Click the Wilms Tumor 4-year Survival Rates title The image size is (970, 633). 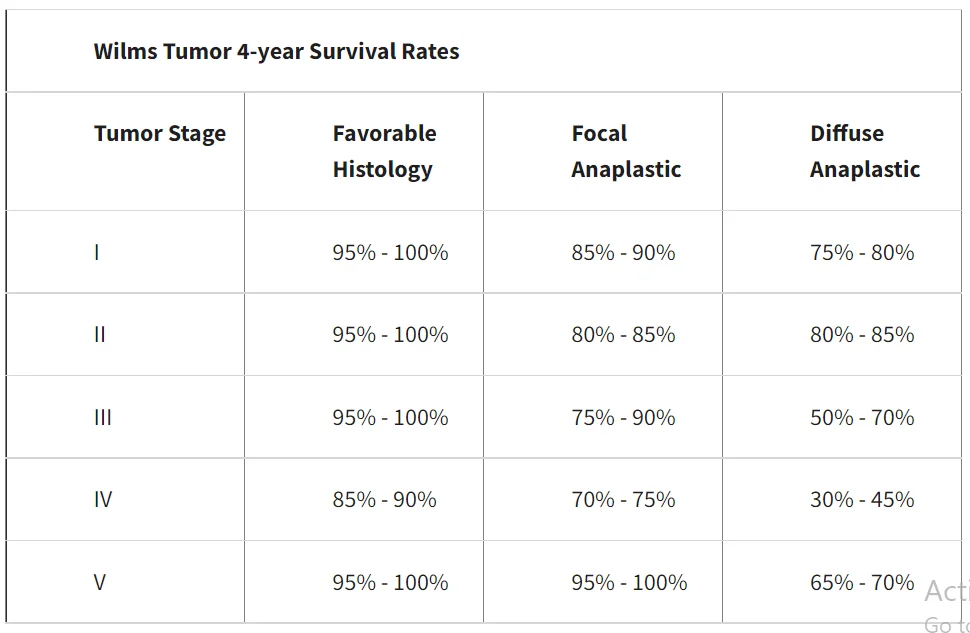click(276, 52)
